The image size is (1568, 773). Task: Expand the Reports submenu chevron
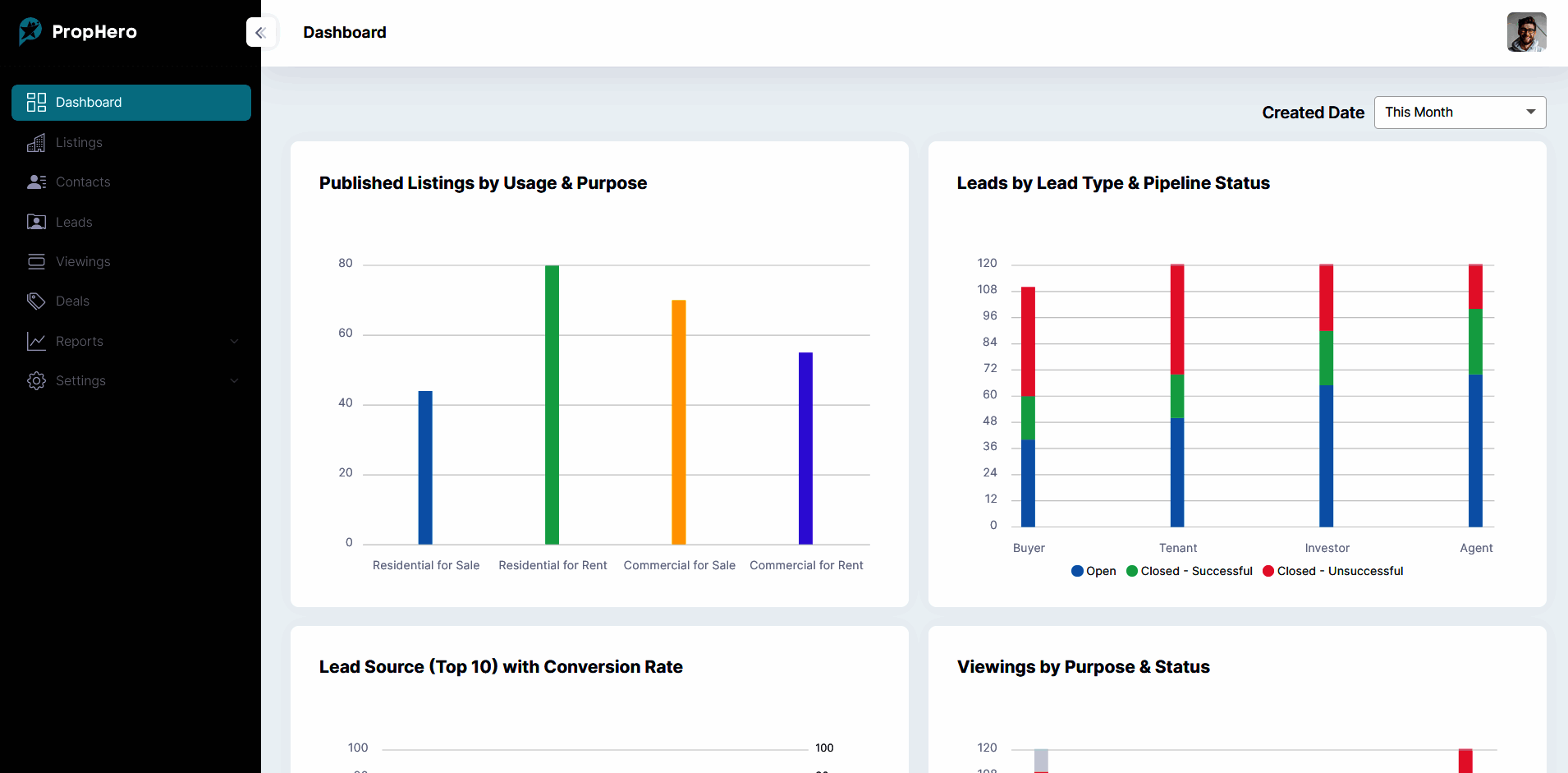(235, 341)
